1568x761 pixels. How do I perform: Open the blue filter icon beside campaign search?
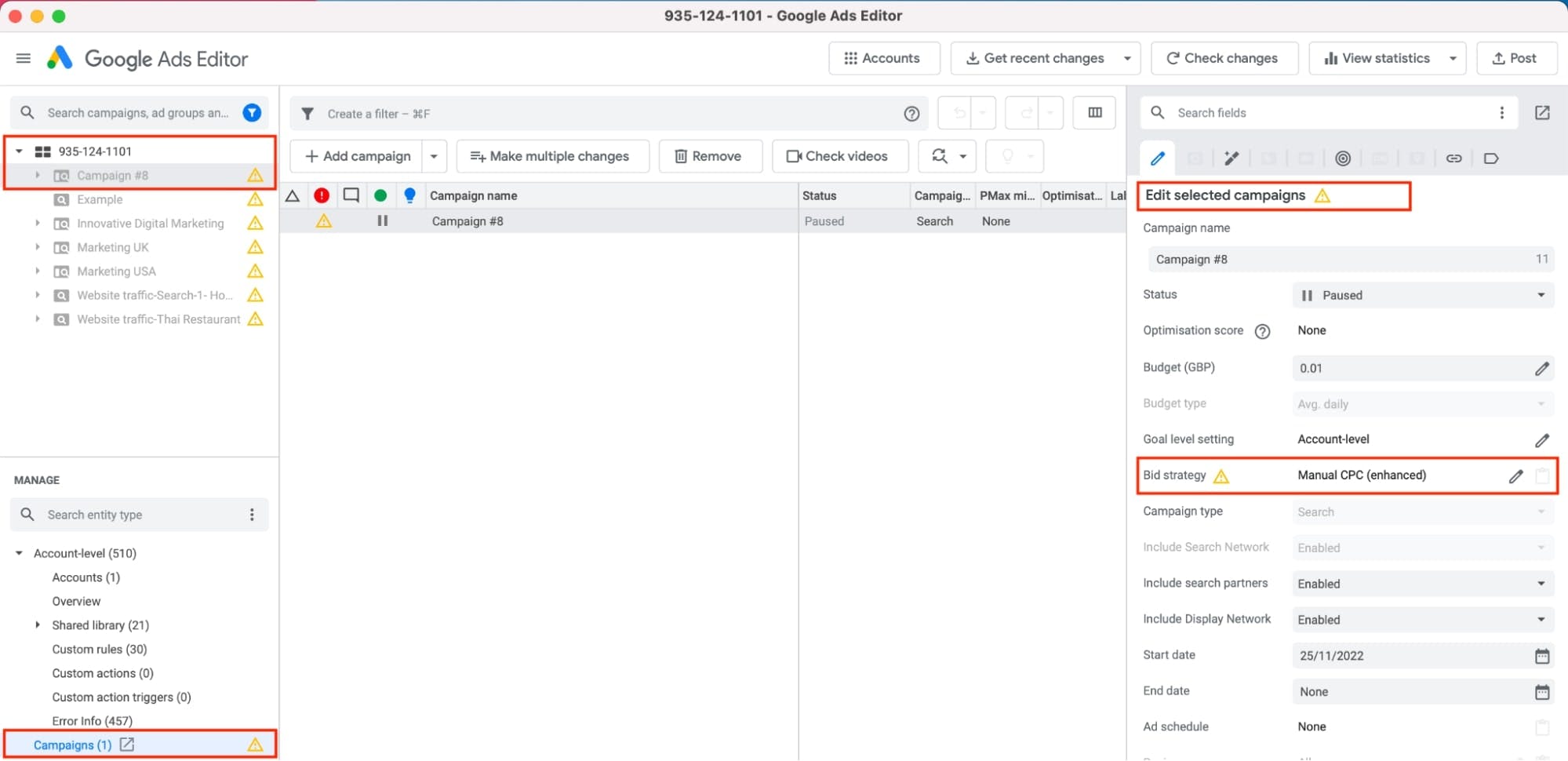(x=252, y=112)
